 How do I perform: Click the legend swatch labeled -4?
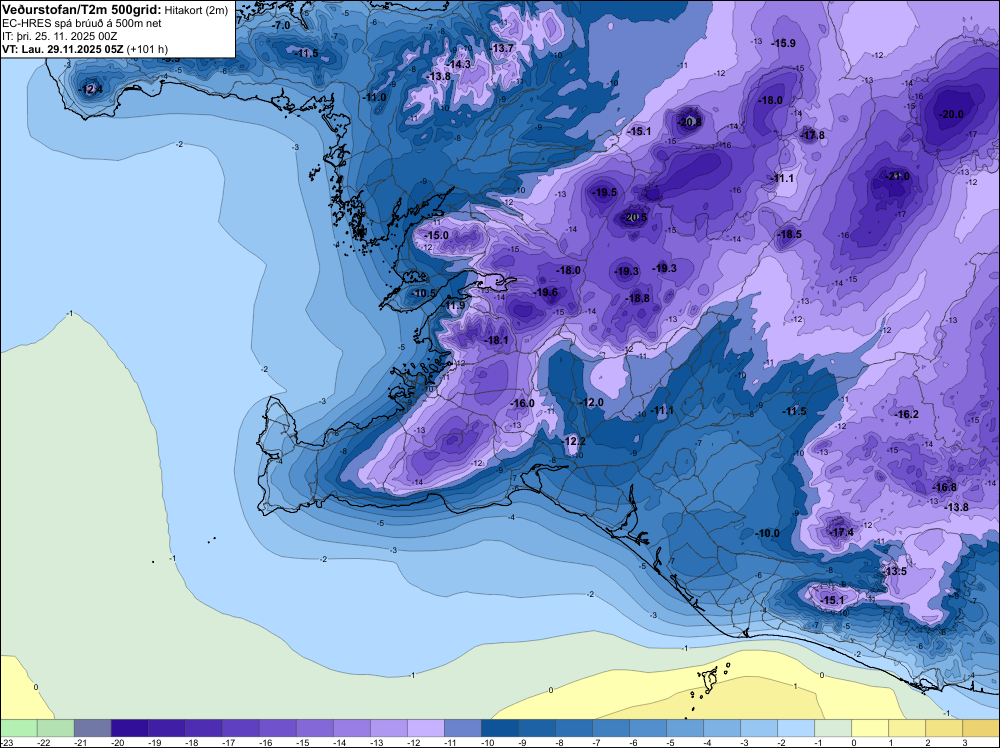point(721,728)
